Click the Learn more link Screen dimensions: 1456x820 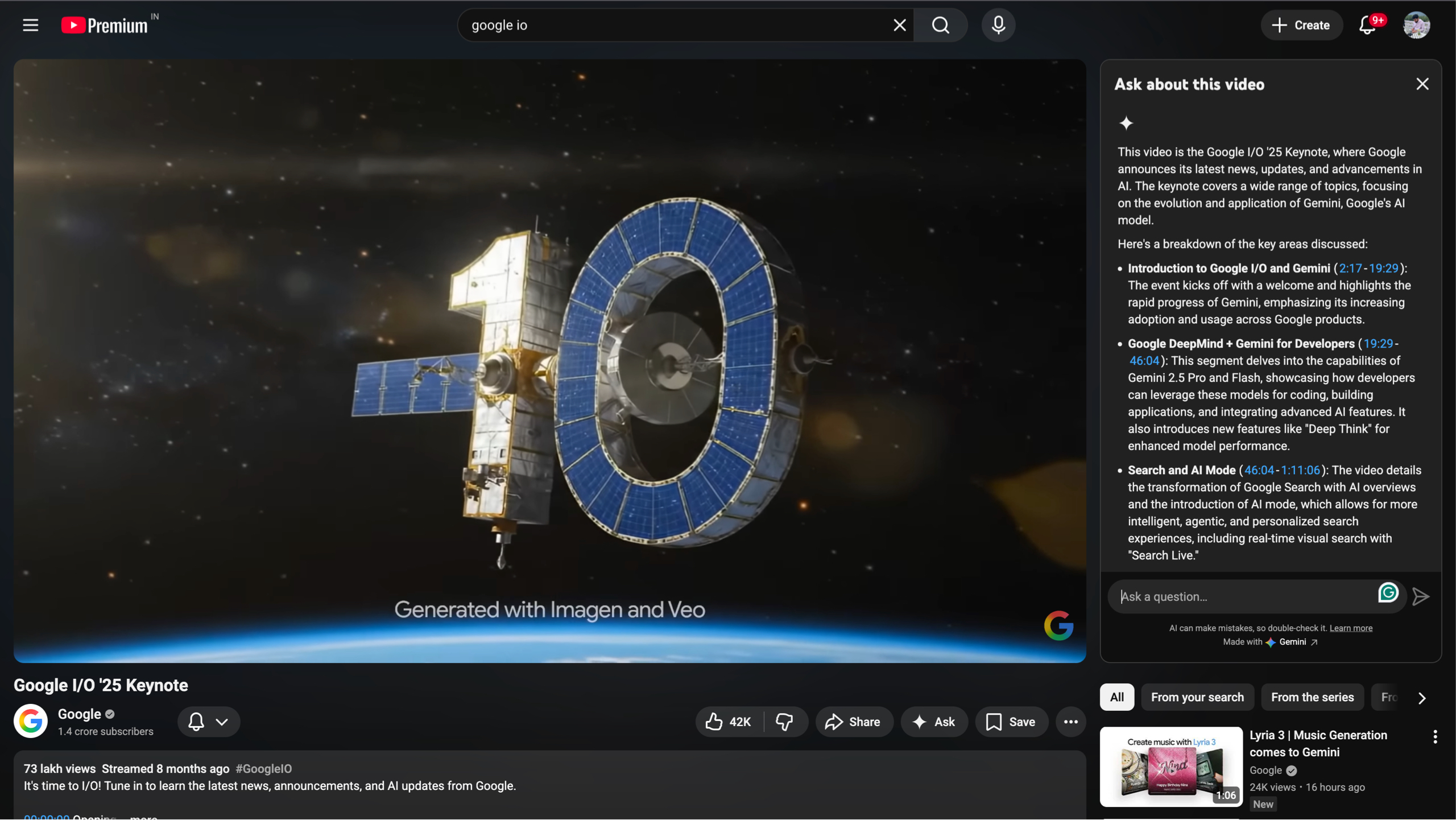click(1350, 628)
